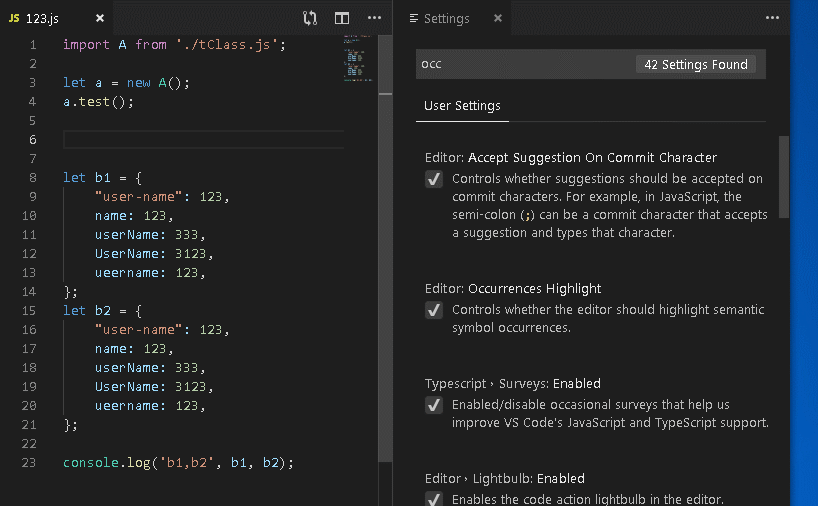818x506 pixels.
Task: Click a.test(); on line 4
Action: (x=98, y=102)
